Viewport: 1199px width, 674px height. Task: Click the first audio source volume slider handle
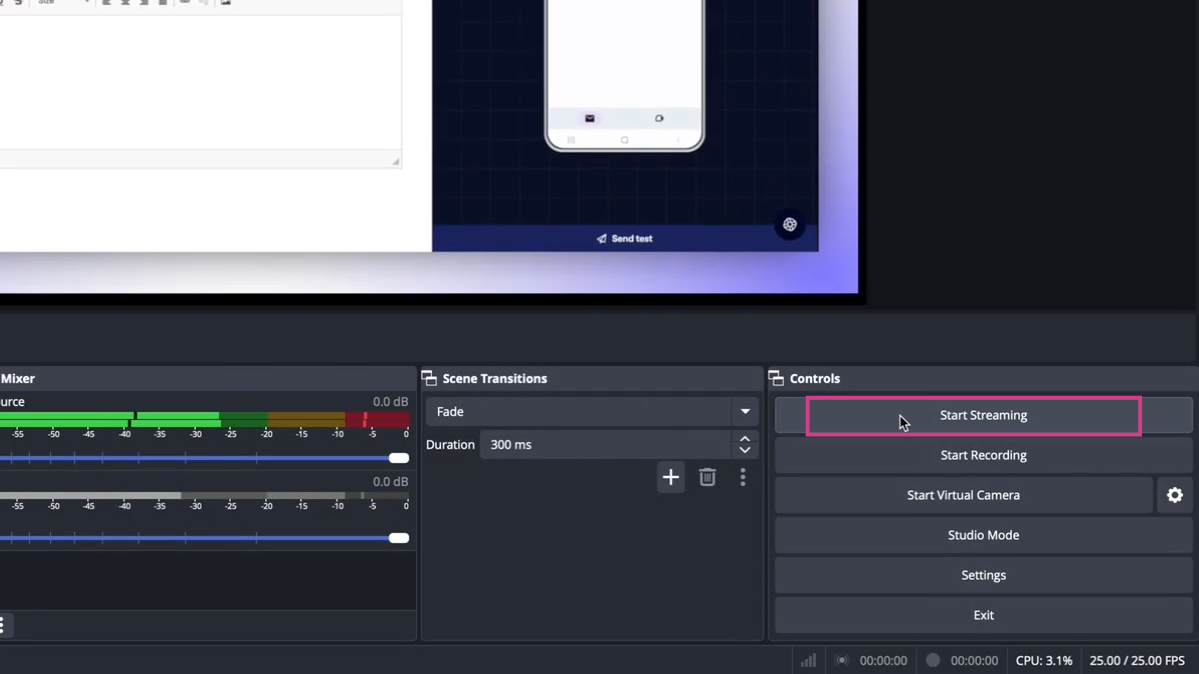[398, 458]
